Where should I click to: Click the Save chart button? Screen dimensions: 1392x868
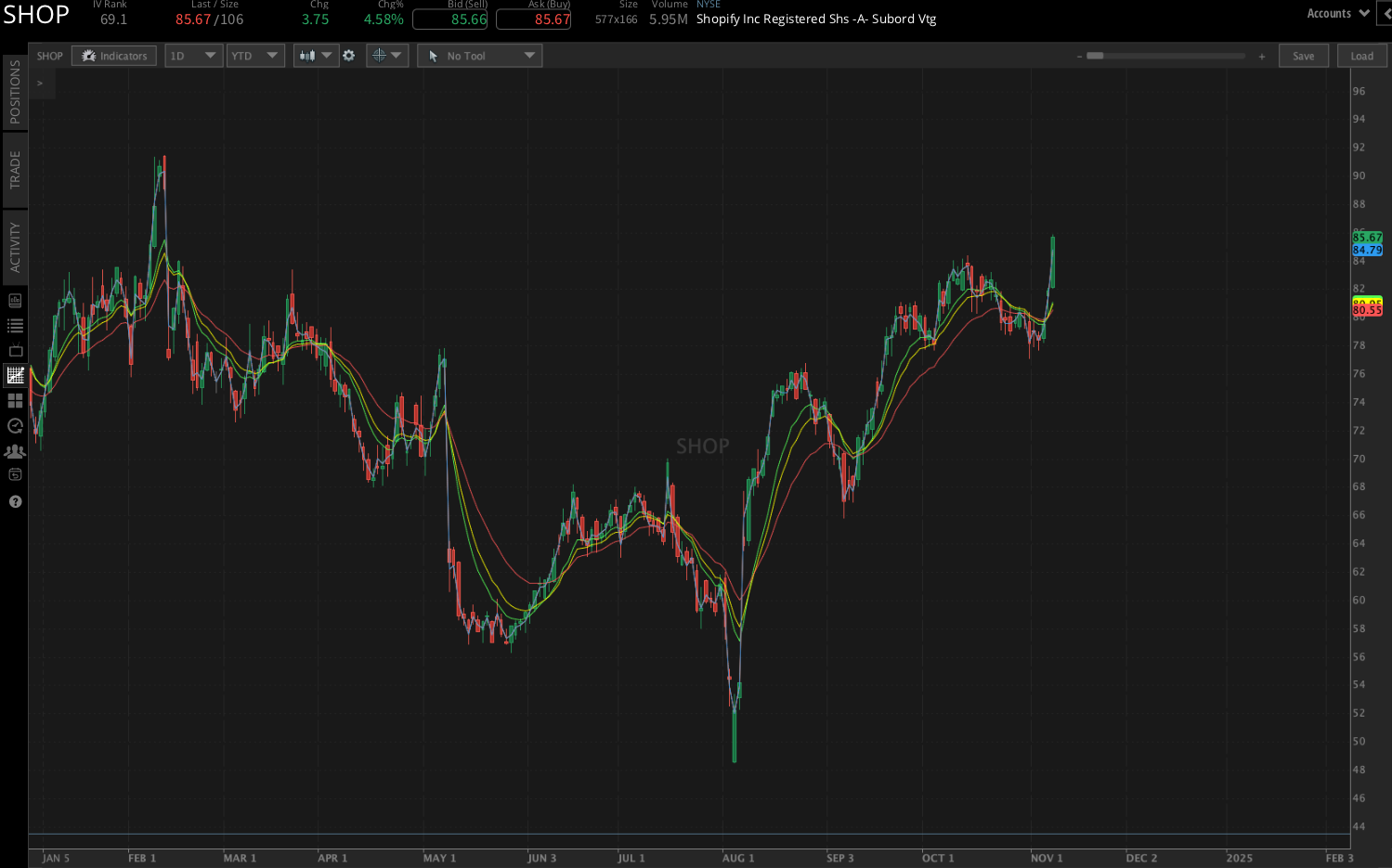1304,56
